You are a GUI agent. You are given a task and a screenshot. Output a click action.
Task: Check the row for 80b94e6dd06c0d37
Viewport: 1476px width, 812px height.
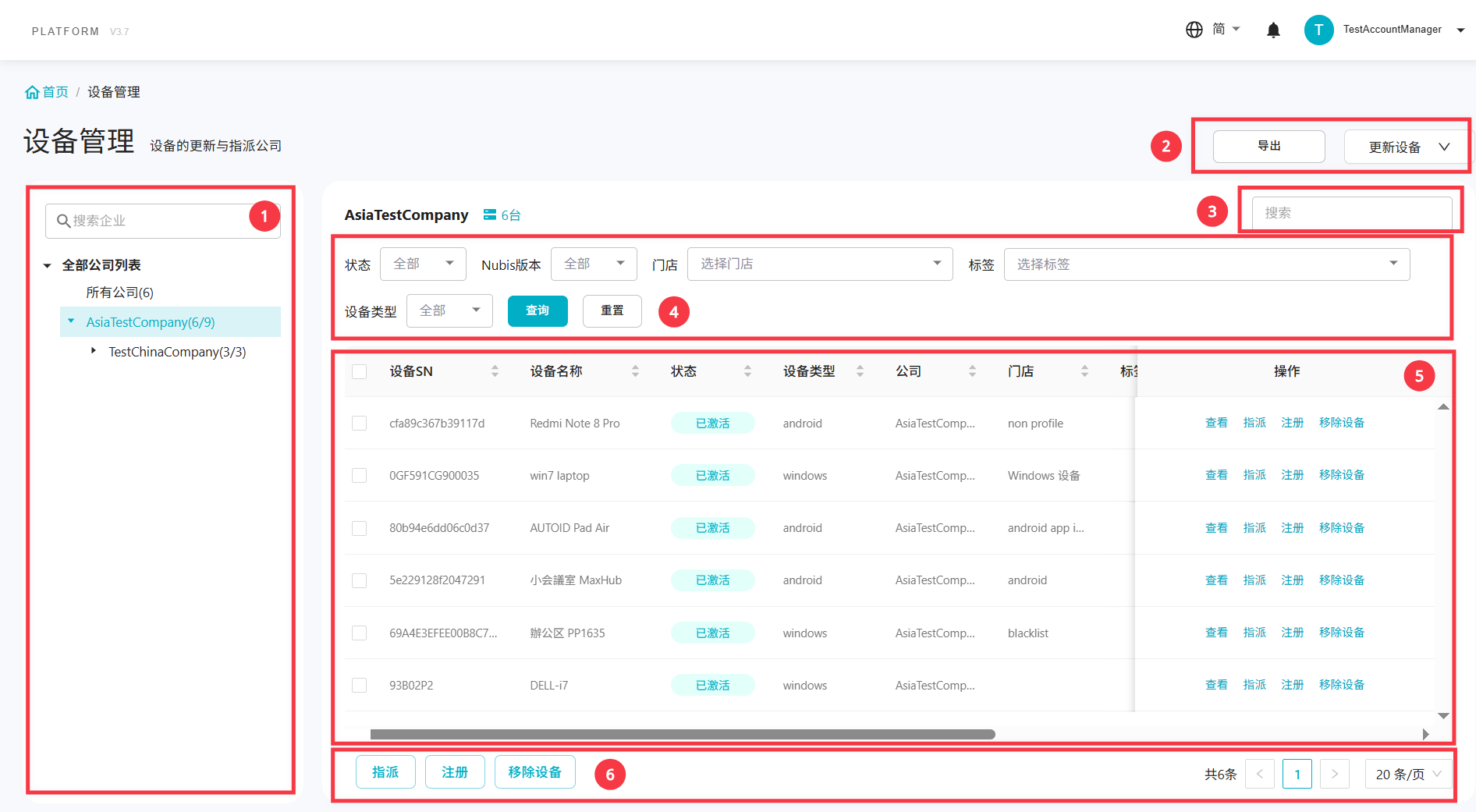359,528
